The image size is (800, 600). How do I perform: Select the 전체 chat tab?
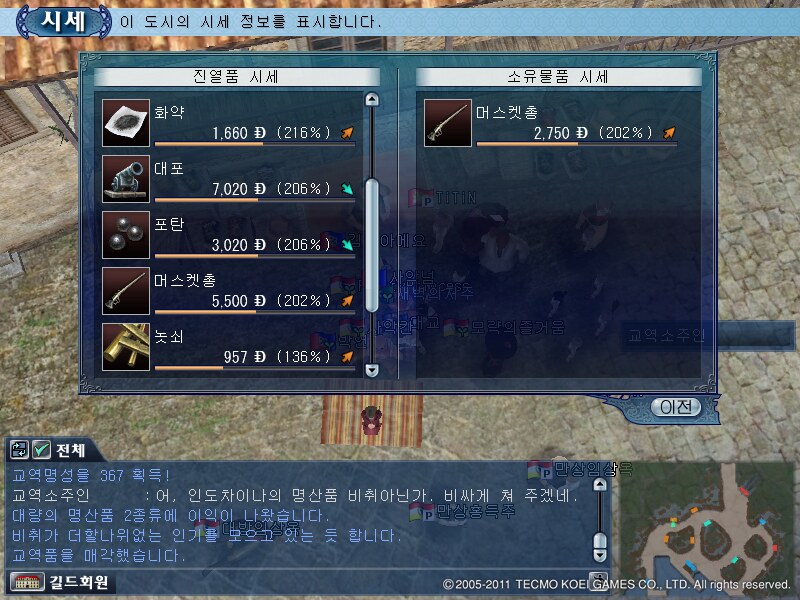click(x=70, y=450)
